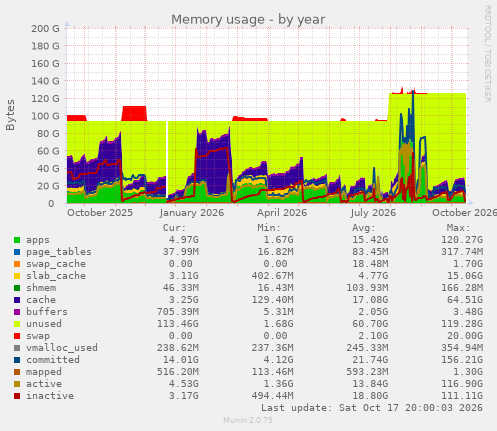Viewport: 497px width, 431px height.
Task: Select the 'swap' legend label
Action: point(38,336)
